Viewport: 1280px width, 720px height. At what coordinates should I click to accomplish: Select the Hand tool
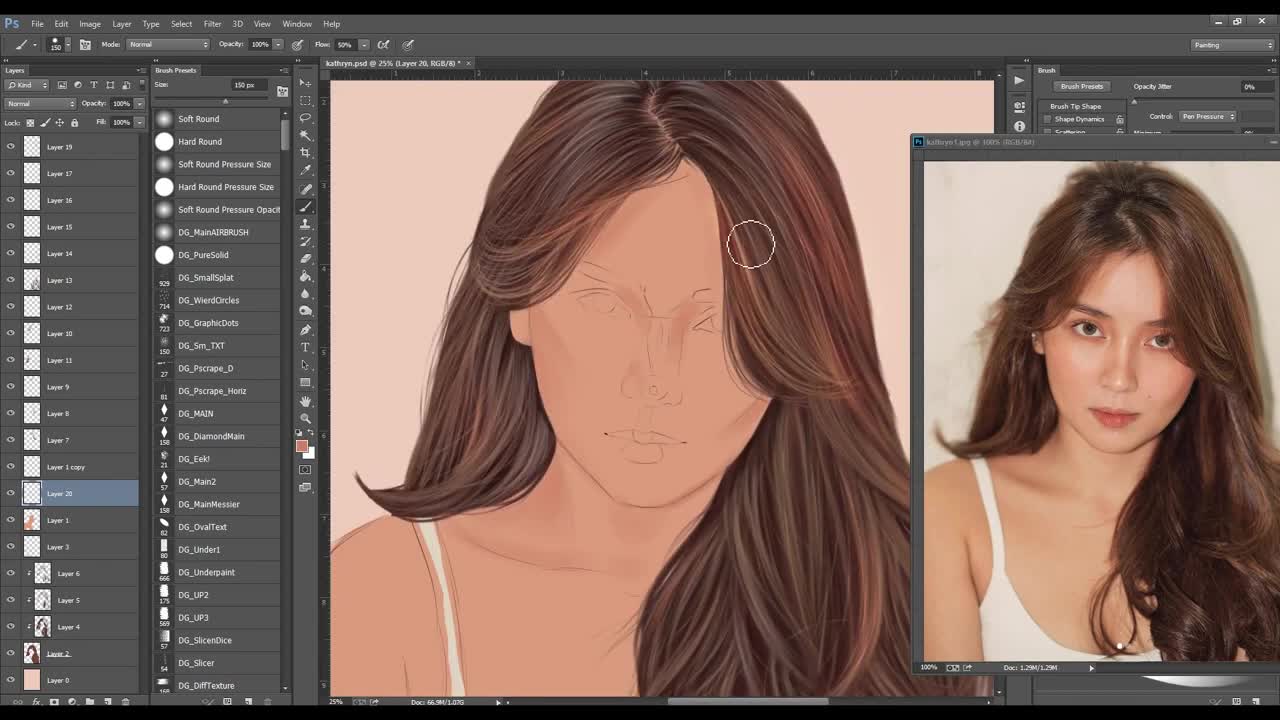tap(306, 401)
